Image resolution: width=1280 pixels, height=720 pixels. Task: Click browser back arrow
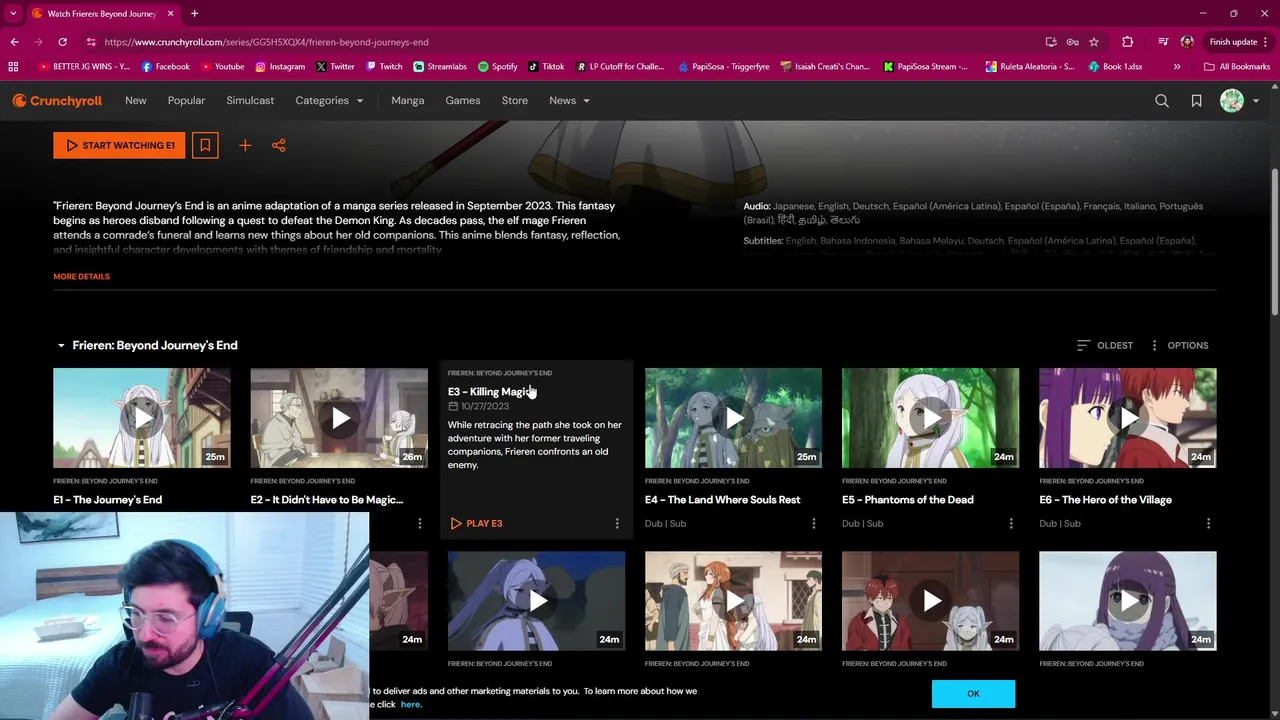(x=14, y=42)
